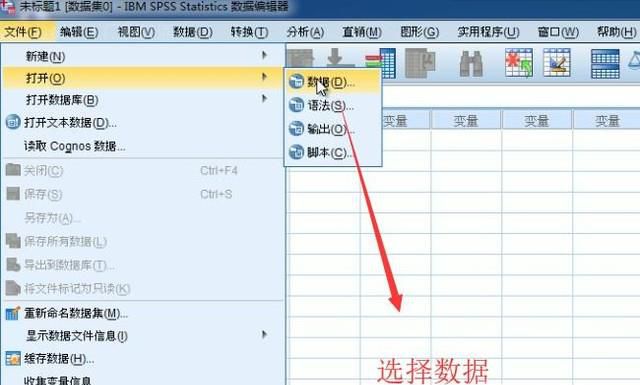The height and width of the screenshot is (385, 640).
Task: Open the 实用程序(U) menu
Action: click(x=488, y=32)
